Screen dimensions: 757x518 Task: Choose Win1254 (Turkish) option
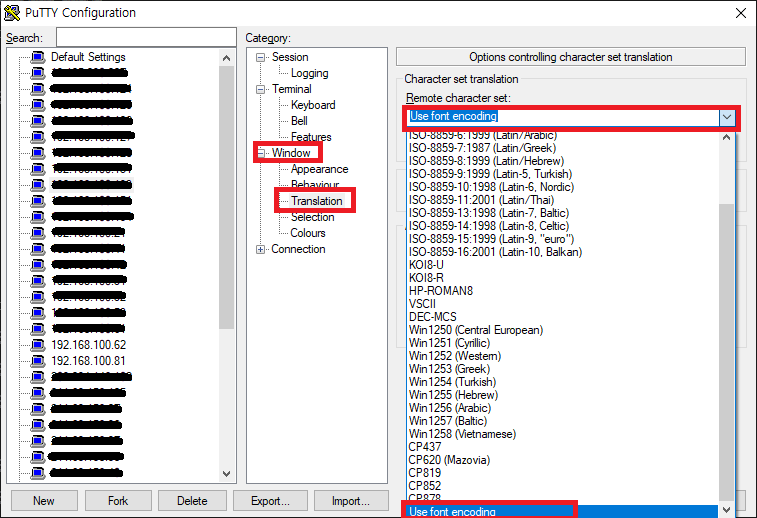pos(452,382)
